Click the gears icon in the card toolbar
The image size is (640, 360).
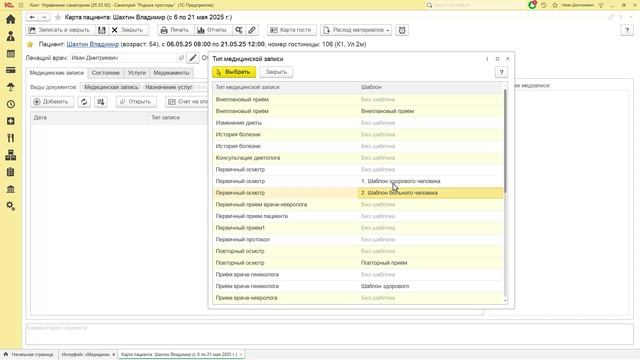coord(239,30)
